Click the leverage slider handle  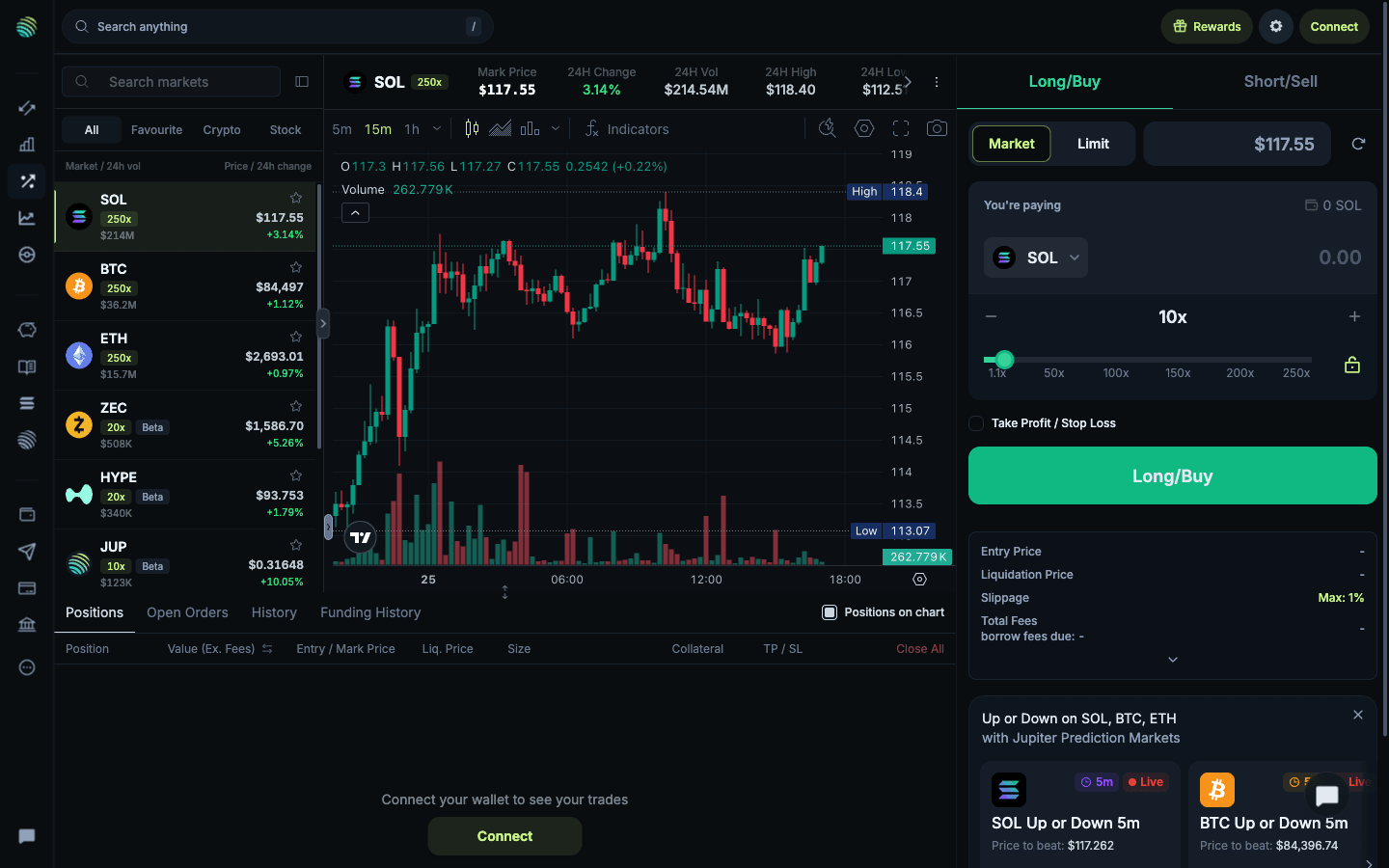(1004, 360)
